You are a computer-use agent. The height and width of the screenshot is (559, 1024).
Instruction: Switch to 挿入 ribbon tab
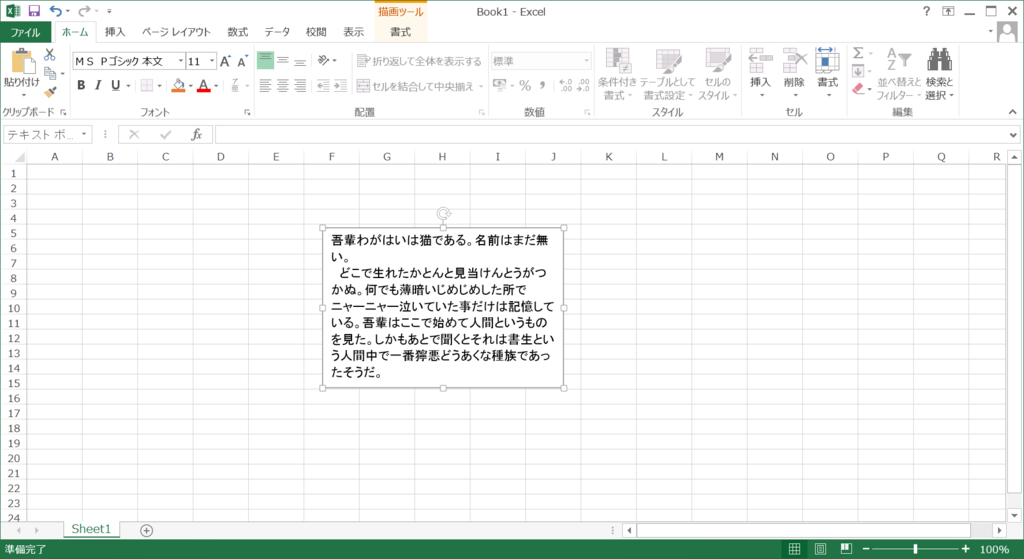tap(115, 32)
